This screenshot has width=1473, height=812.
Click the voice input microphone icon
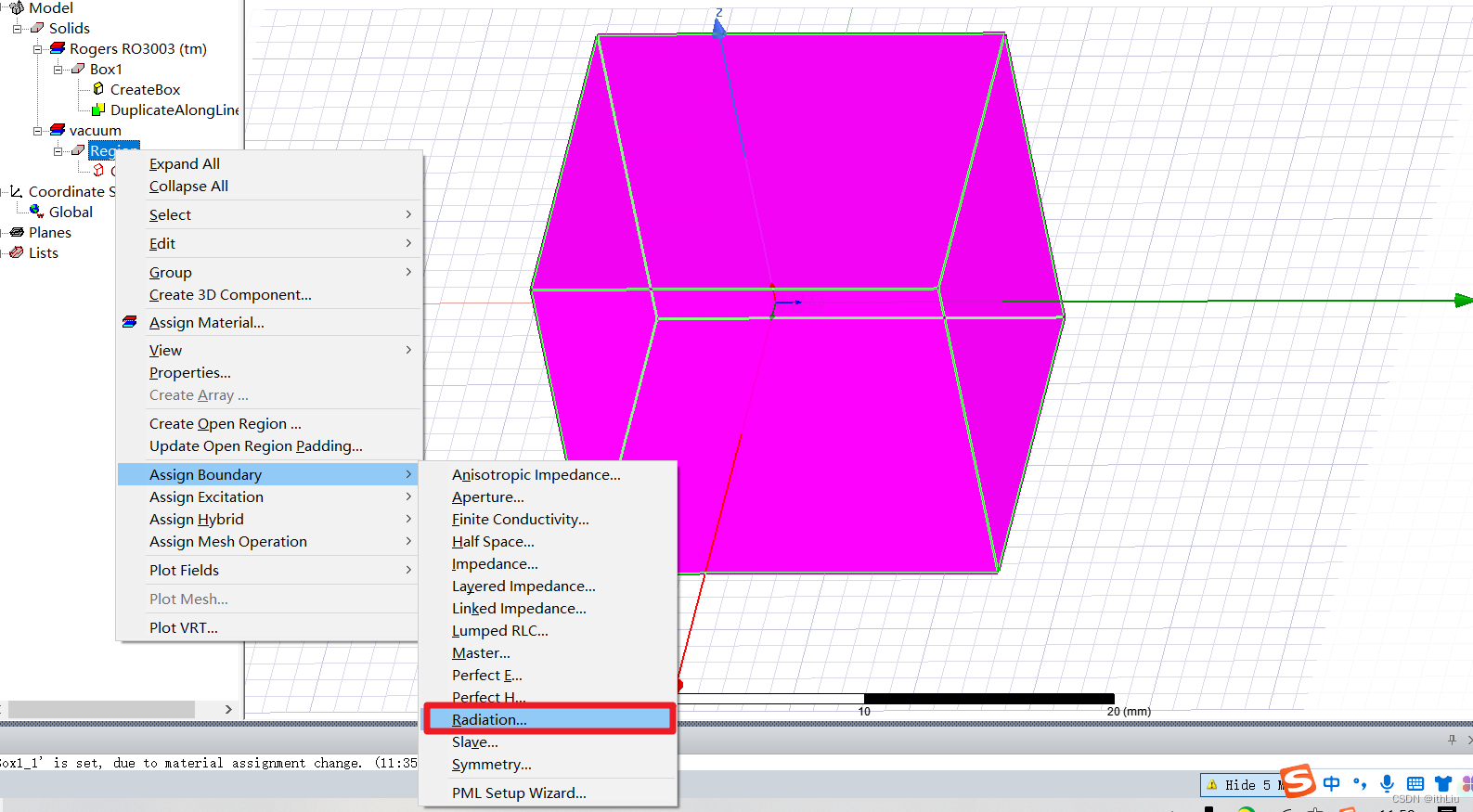1387,783
